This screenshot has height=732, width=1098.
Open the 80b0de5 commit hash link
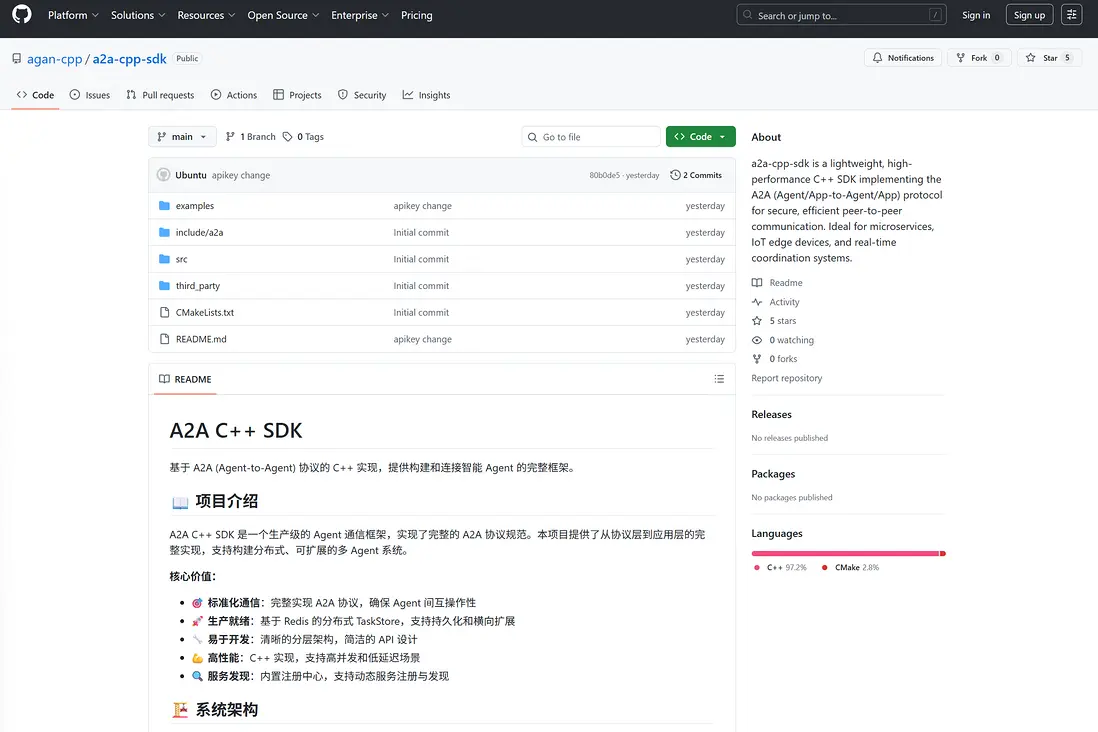(x=604, y=175)
